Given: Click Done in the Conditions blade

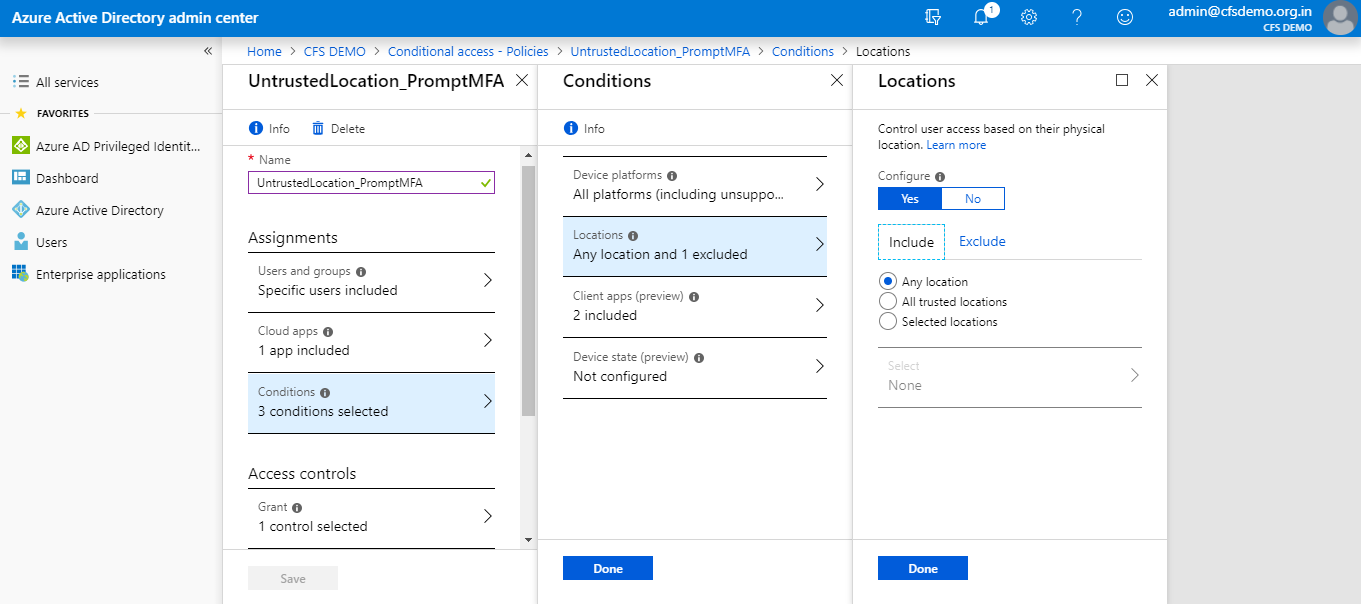Looking at the screenshot, I should tap(608, 568).
